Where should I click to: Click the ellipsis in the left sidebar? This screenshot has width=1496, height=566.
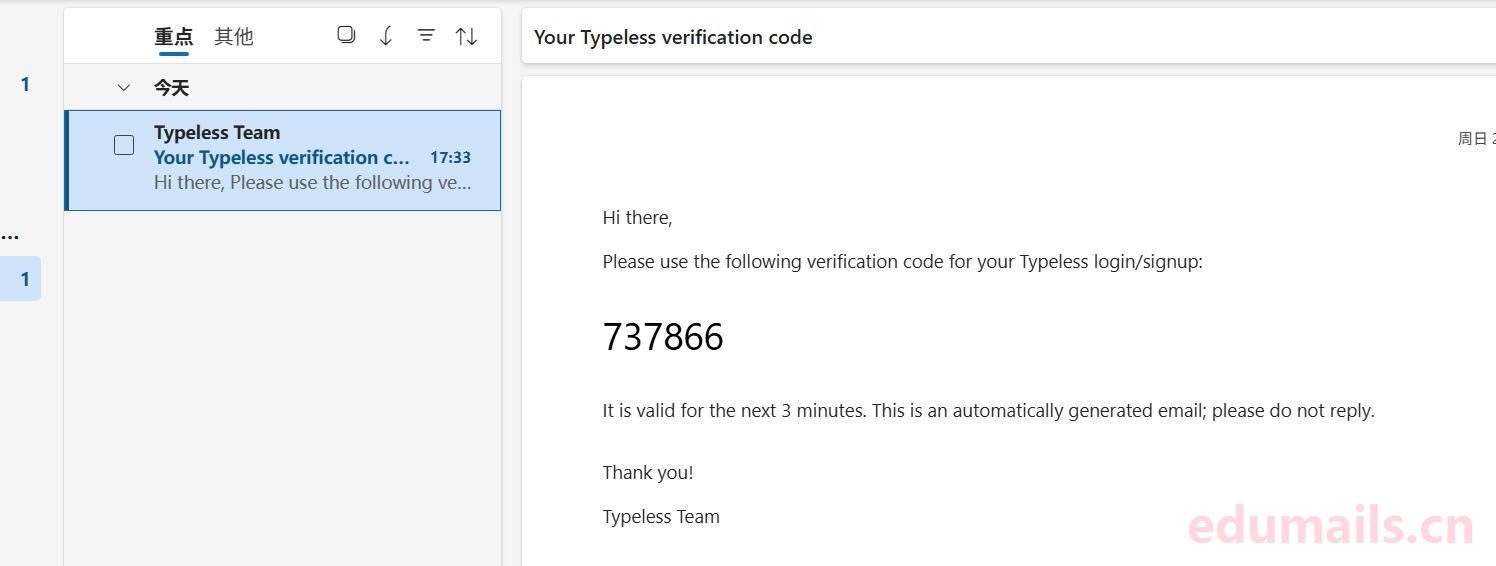click(x=10, y=236)
